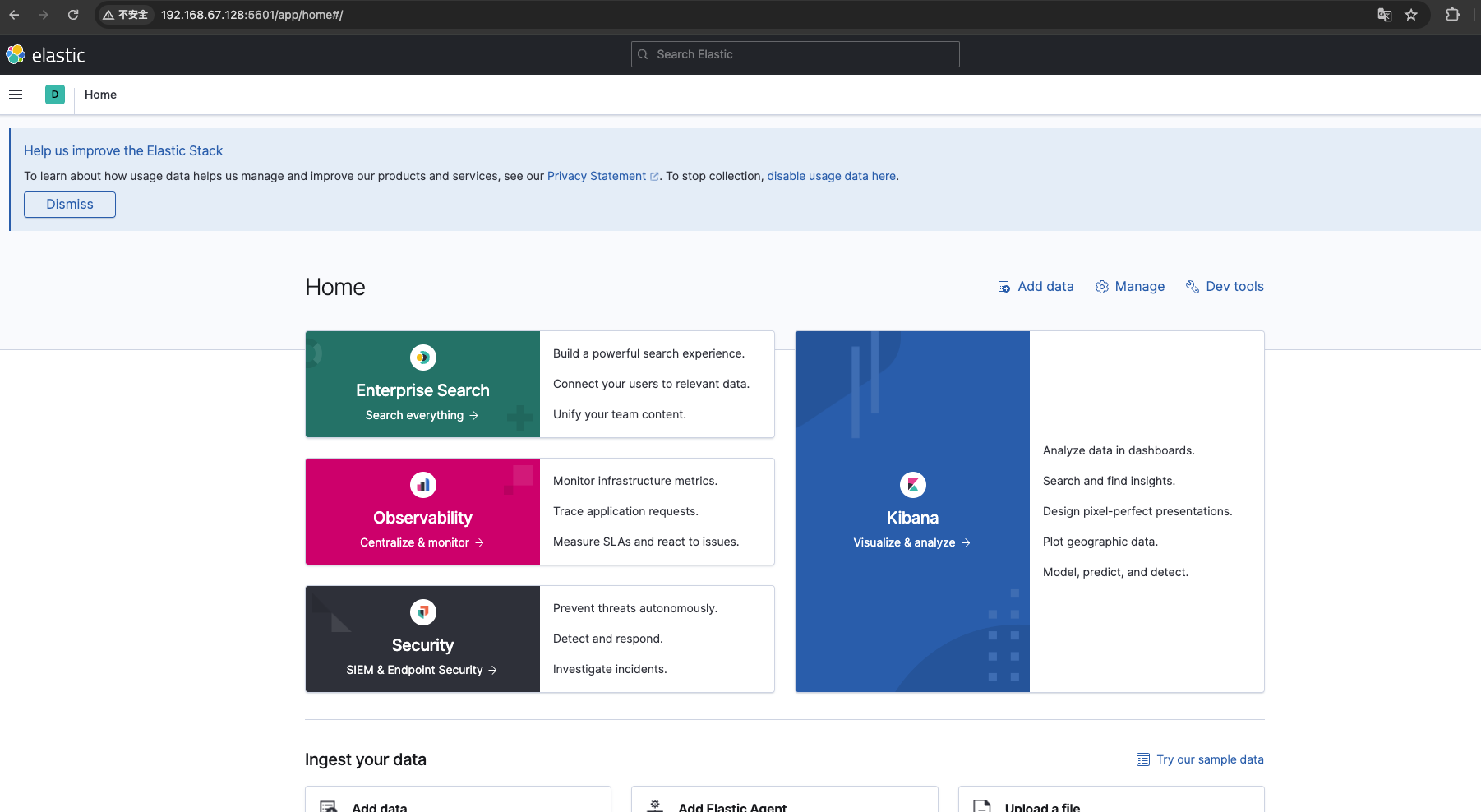Click the Observability card title

pyautogui.click(x=422, y=518)
